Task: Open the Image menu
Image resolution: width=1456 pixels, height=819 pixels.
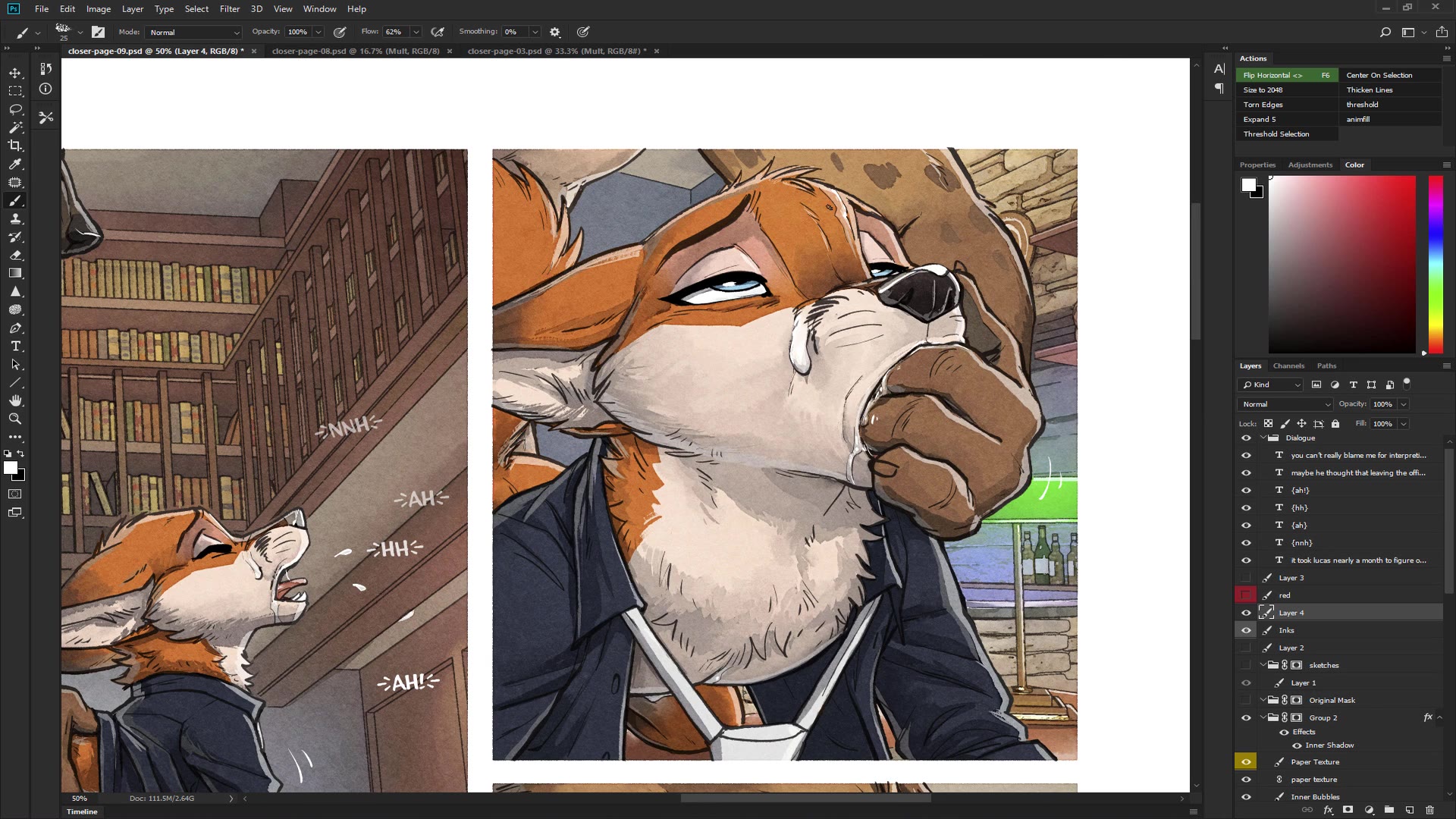Action: tap(99, 9)
